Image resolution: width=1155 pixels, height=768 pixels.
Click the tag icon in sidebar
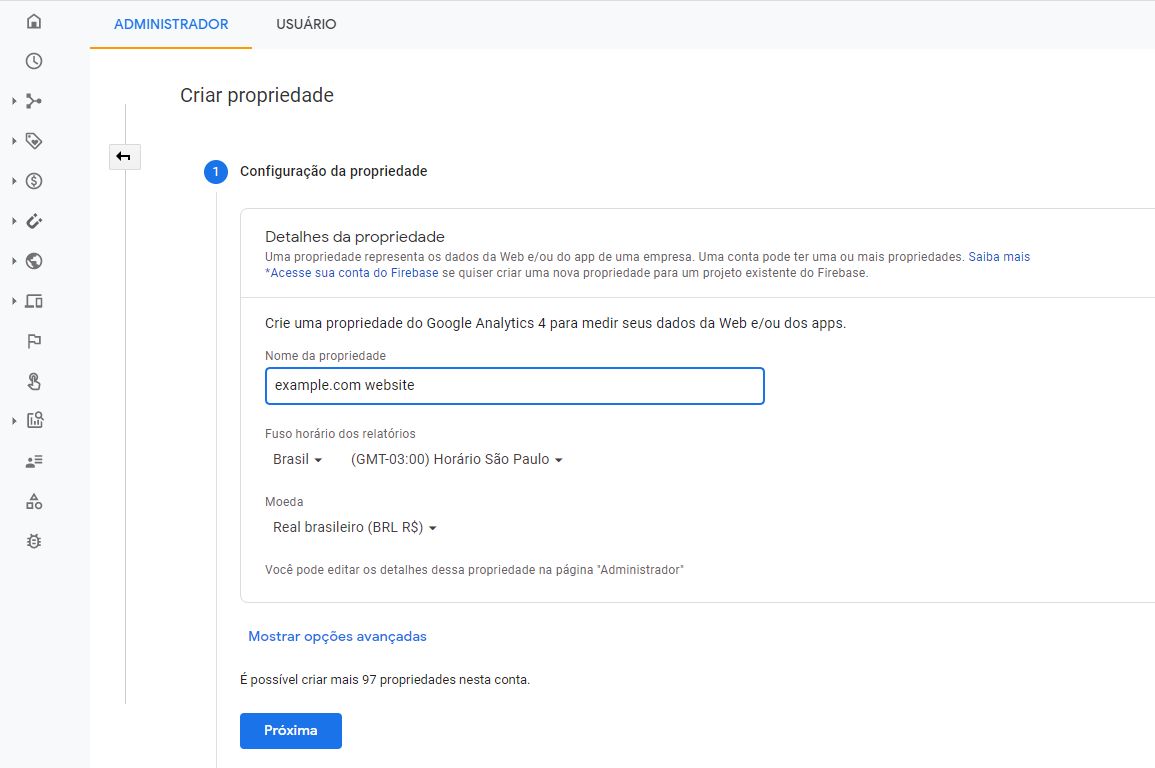(x=34, y=141)
